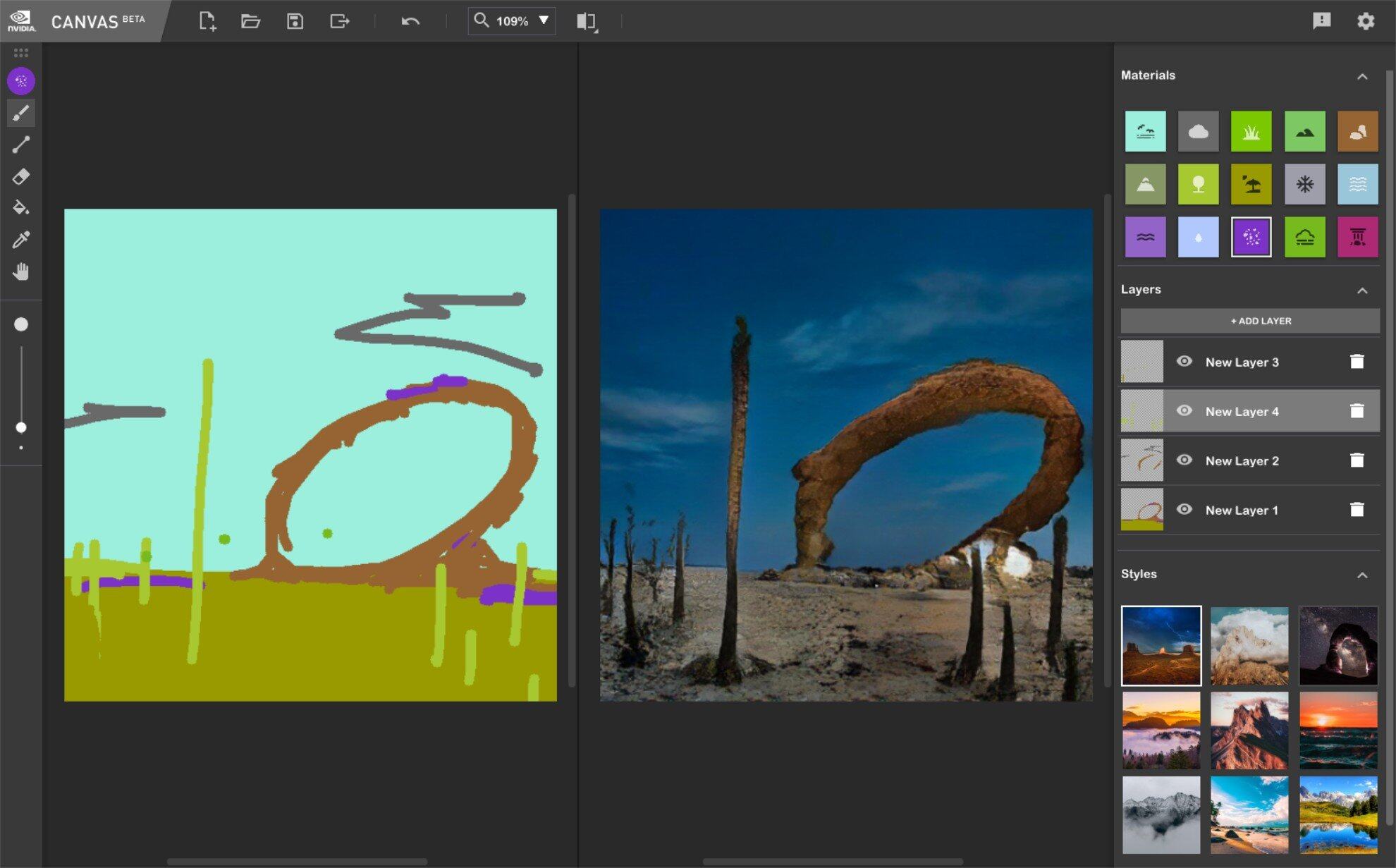Click the drawing canvas horizontal scrollbar
Image resolution: width=1396 pixels, height=868 pixels.
click(297, 862)
